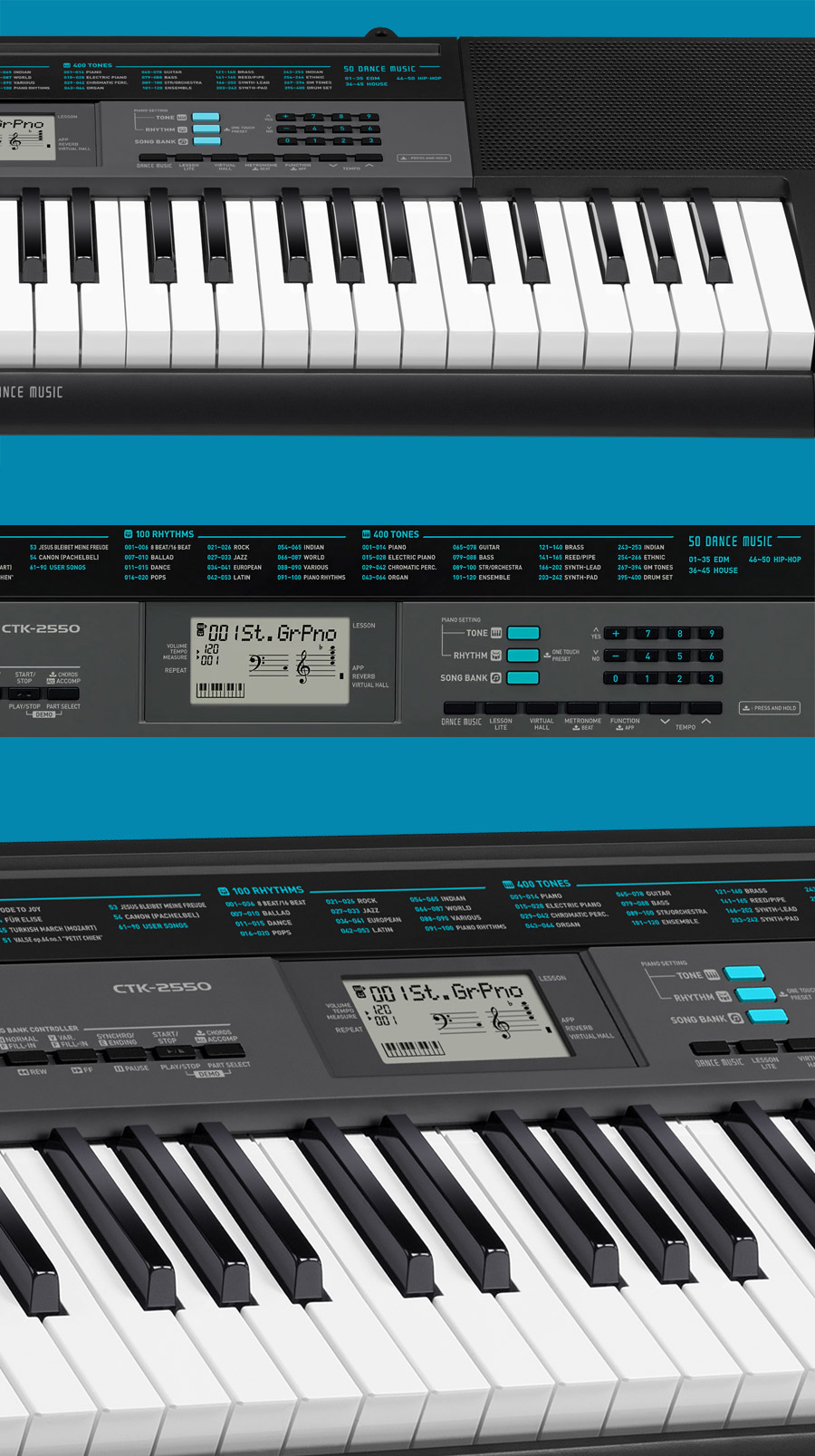Tap the turquoise button beside the TONE piano icon
The width and height of the screenshot is (815, 1456).
[x=523, y=633]
